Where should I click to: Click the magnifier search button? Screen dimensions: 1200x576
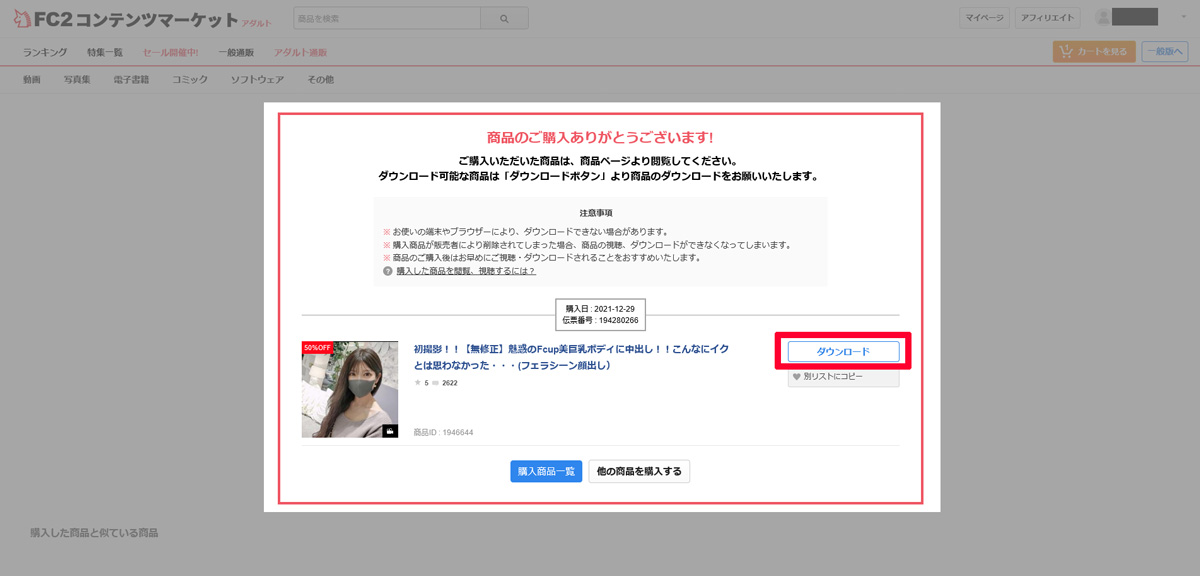[x=504, y=18]
